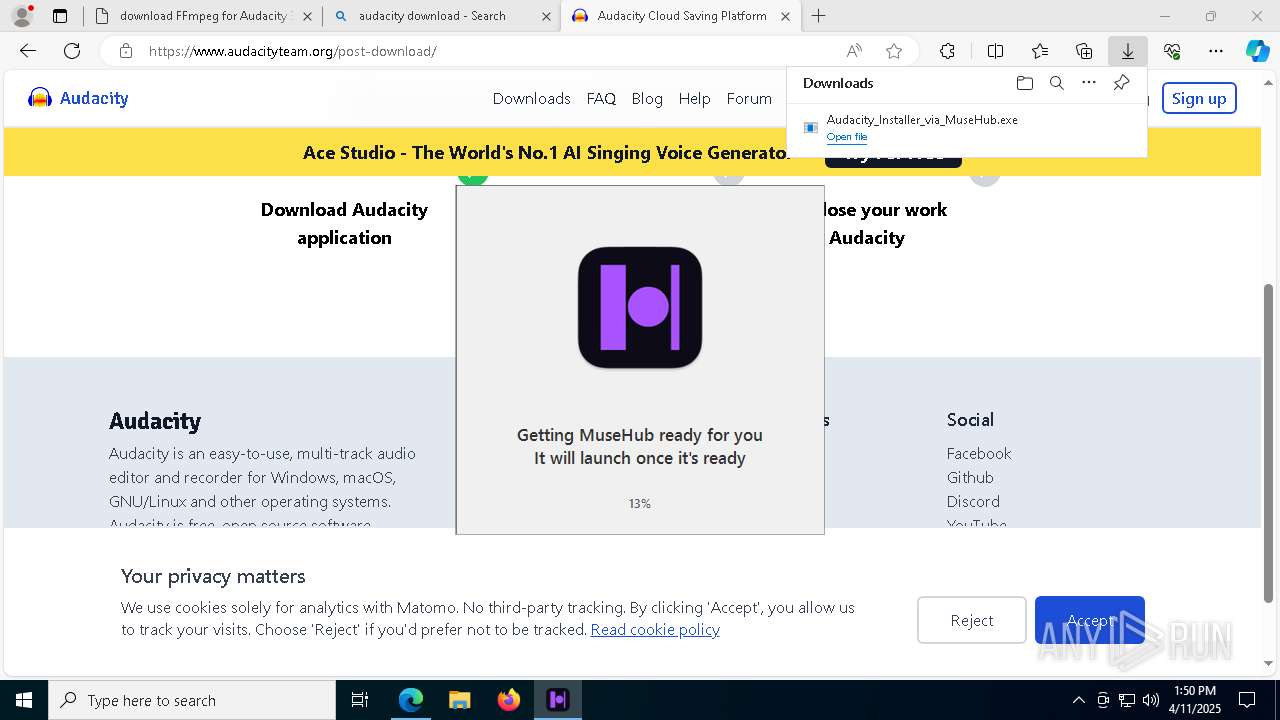
Task: Click the Ace Studio banner ad text
Action: coord(546,153)
